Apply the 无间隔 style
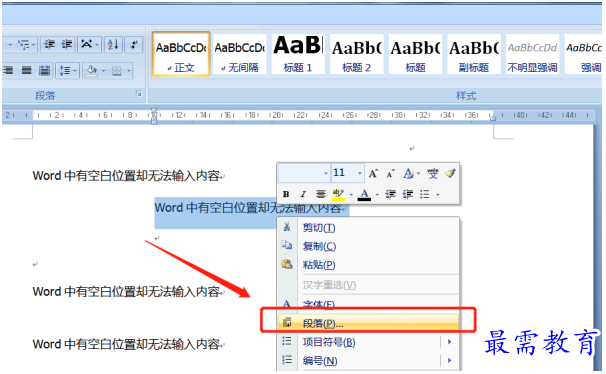The height and width of the screenshot is (374, 606). 240,54
